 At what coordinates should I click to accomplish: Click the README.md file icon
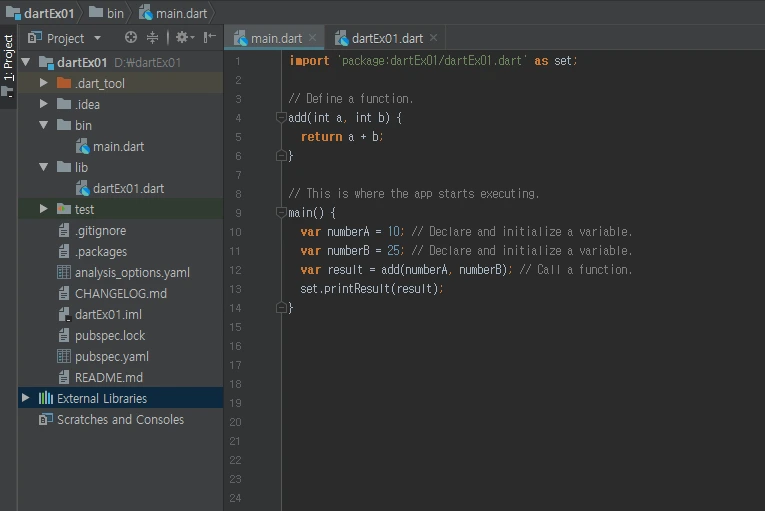[x=64, y=377]
